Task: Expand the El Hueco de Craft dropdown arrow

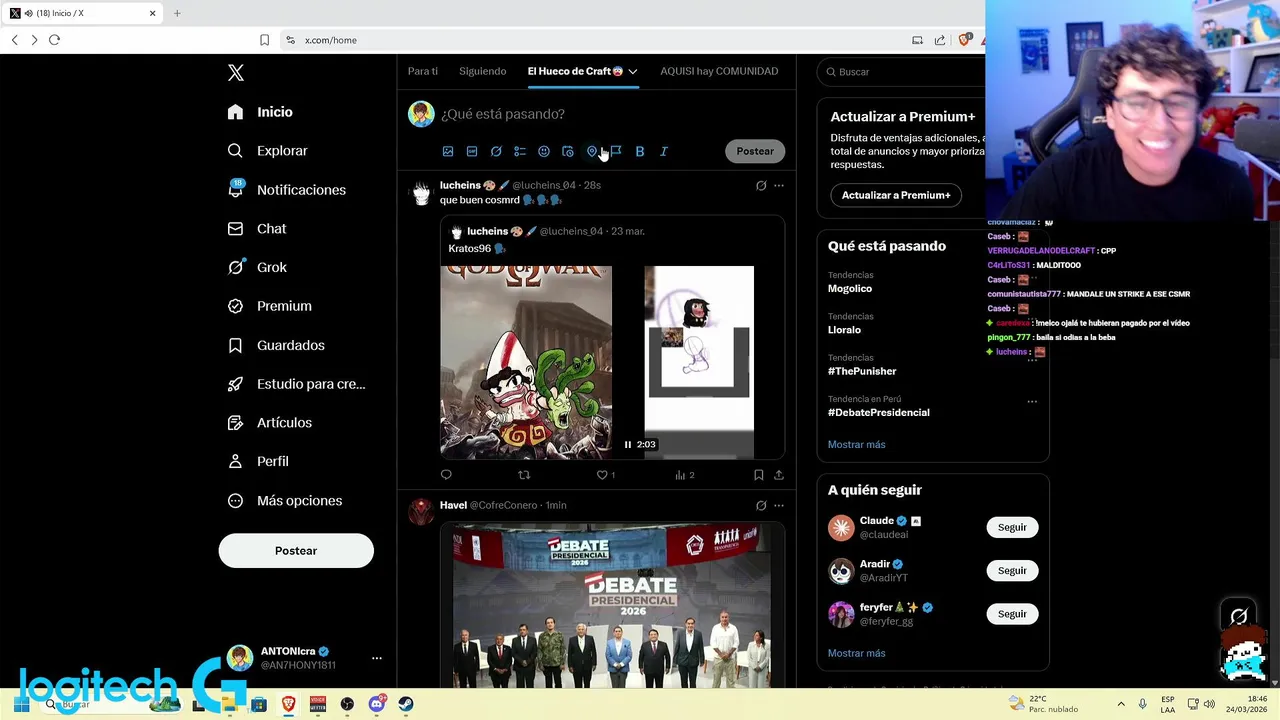Action: tap(633, 72)
